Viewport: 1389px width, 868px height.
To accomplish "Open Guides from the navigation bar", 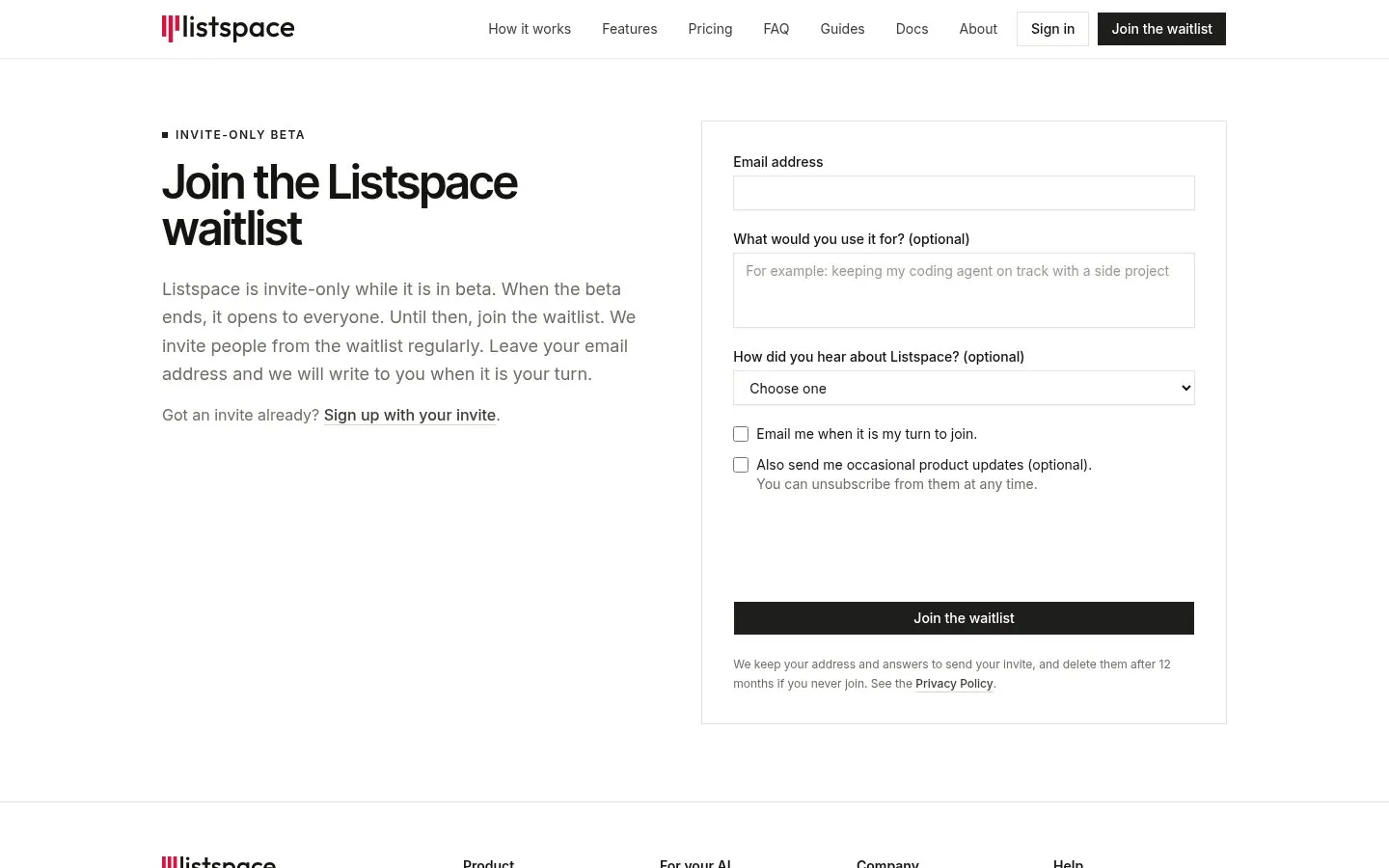I will tap(842, 29).
